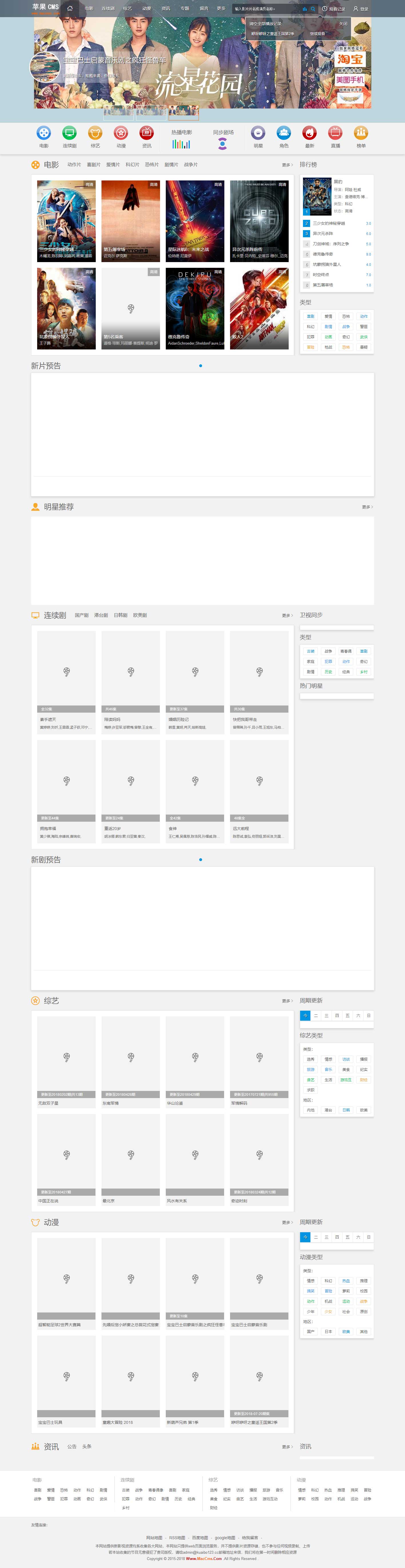This screenshot has height=1568, width=405.
Task: Click the monitor icon beside 连续剧 section heading
Action: [35, 615]
